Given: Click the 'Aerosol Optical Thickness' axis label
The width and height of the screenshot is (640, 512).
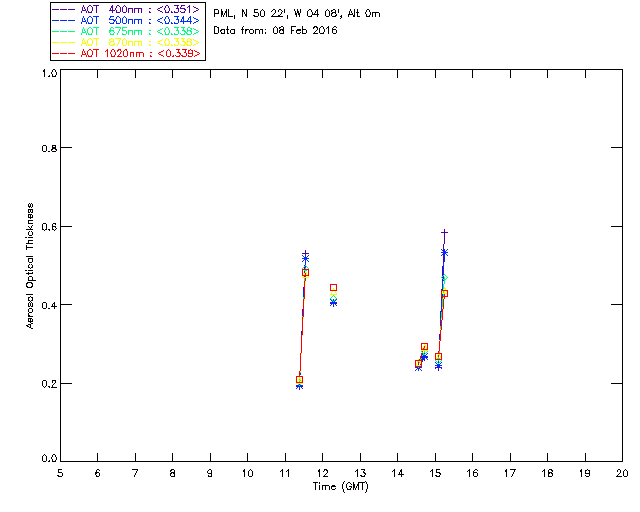Looking at the screenshot, I should (x=30, y=266).
